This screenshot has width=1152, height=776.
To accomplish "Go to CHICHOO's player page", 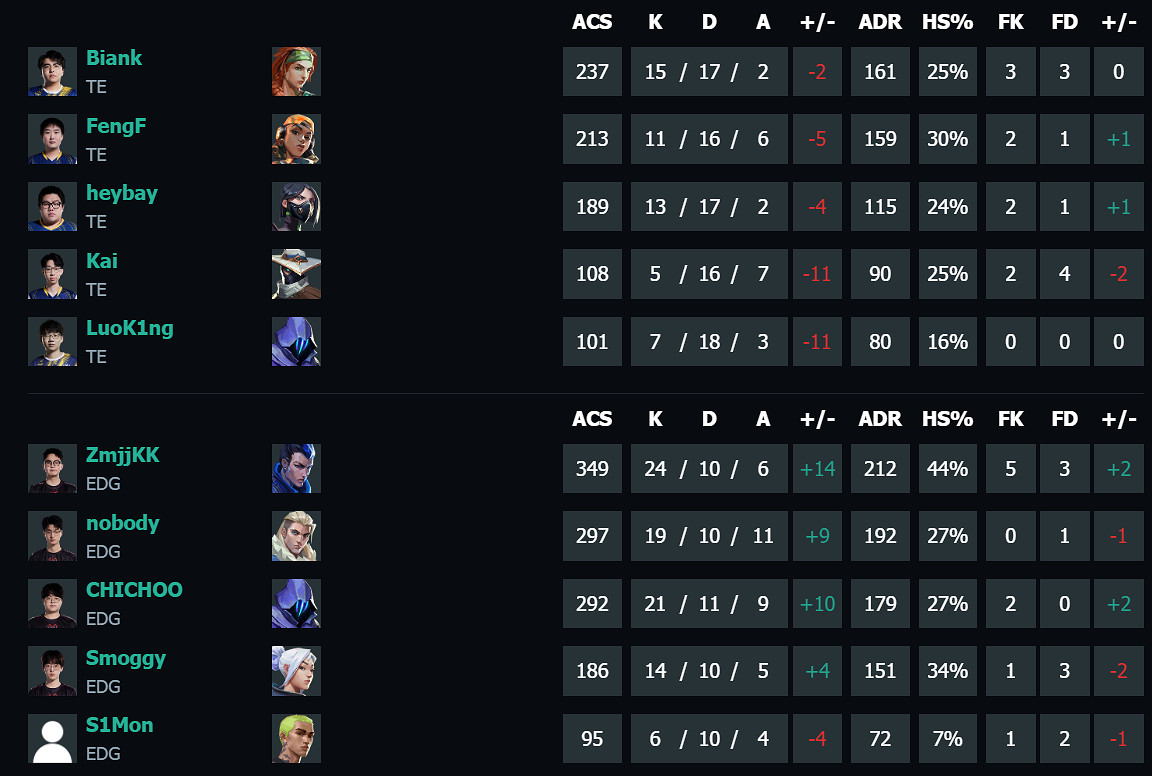I will [134, 590].
